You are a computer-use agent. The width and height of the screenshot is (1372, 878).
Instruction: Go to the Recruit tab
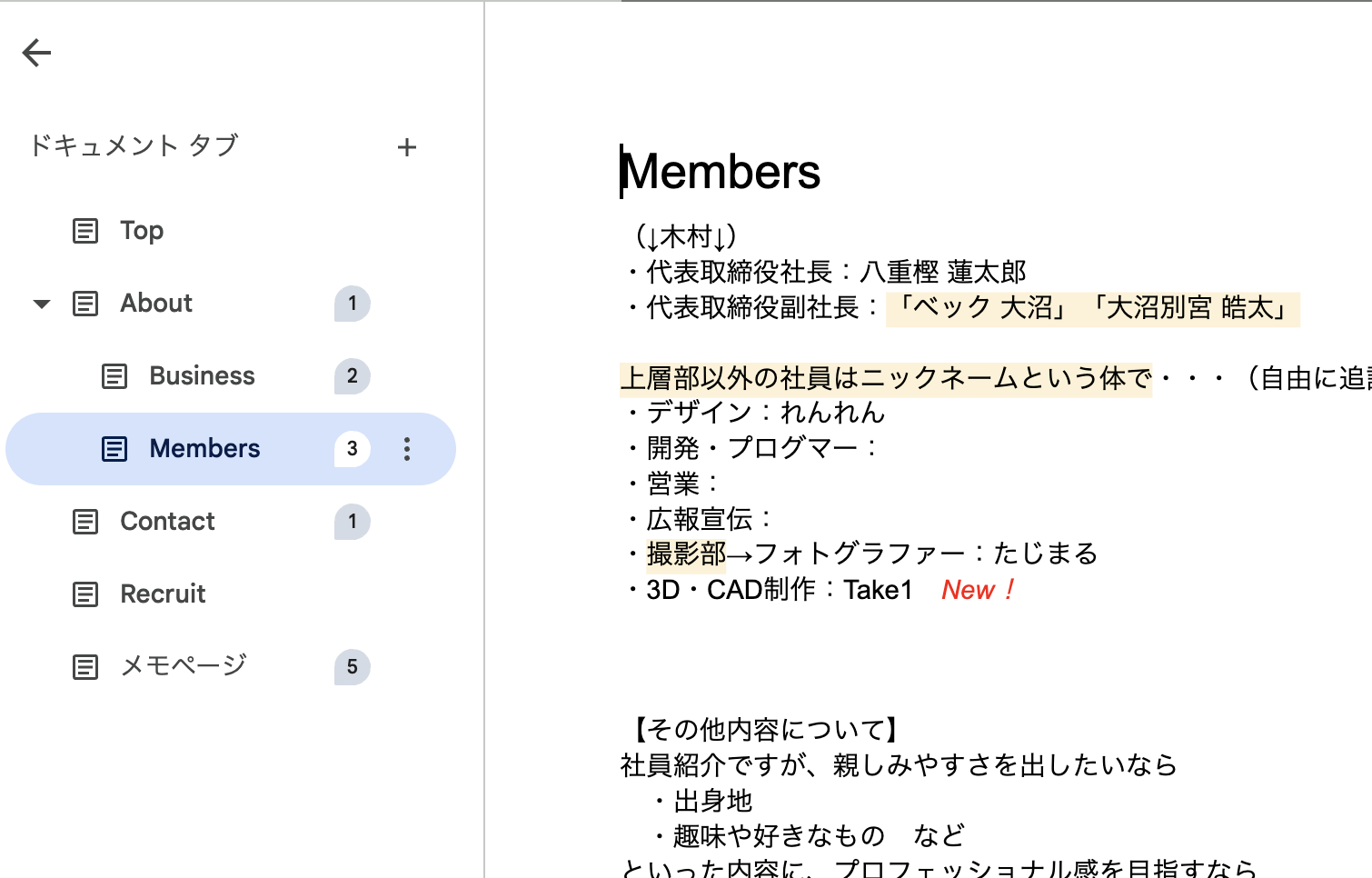click(x=163, y=594)
